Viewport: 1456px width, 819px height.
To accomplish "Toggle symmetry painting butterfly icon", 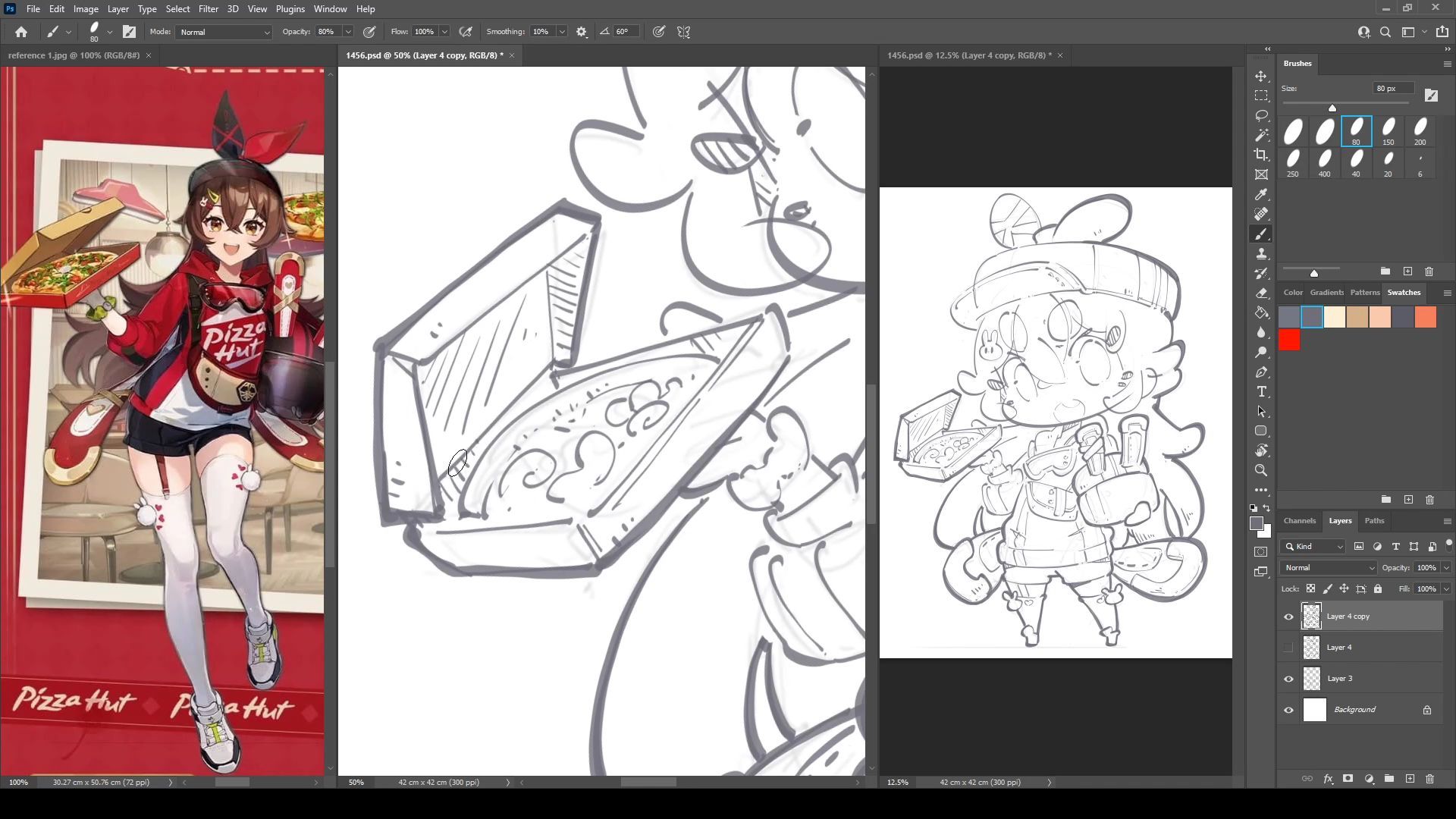I will pyautogui.click(x=684, y=32).
